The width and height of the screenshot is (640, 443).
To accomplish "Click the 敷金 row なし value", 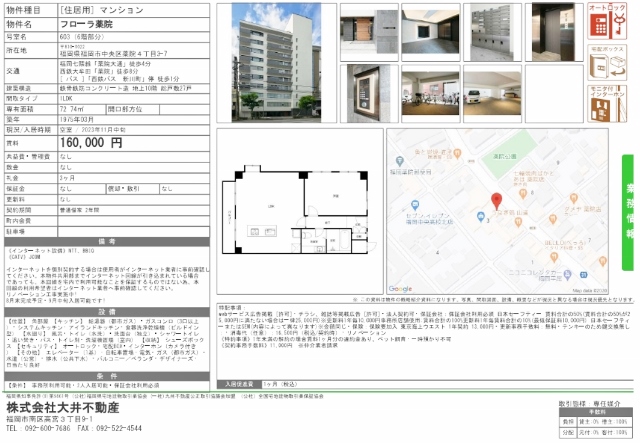I will 66,167.
